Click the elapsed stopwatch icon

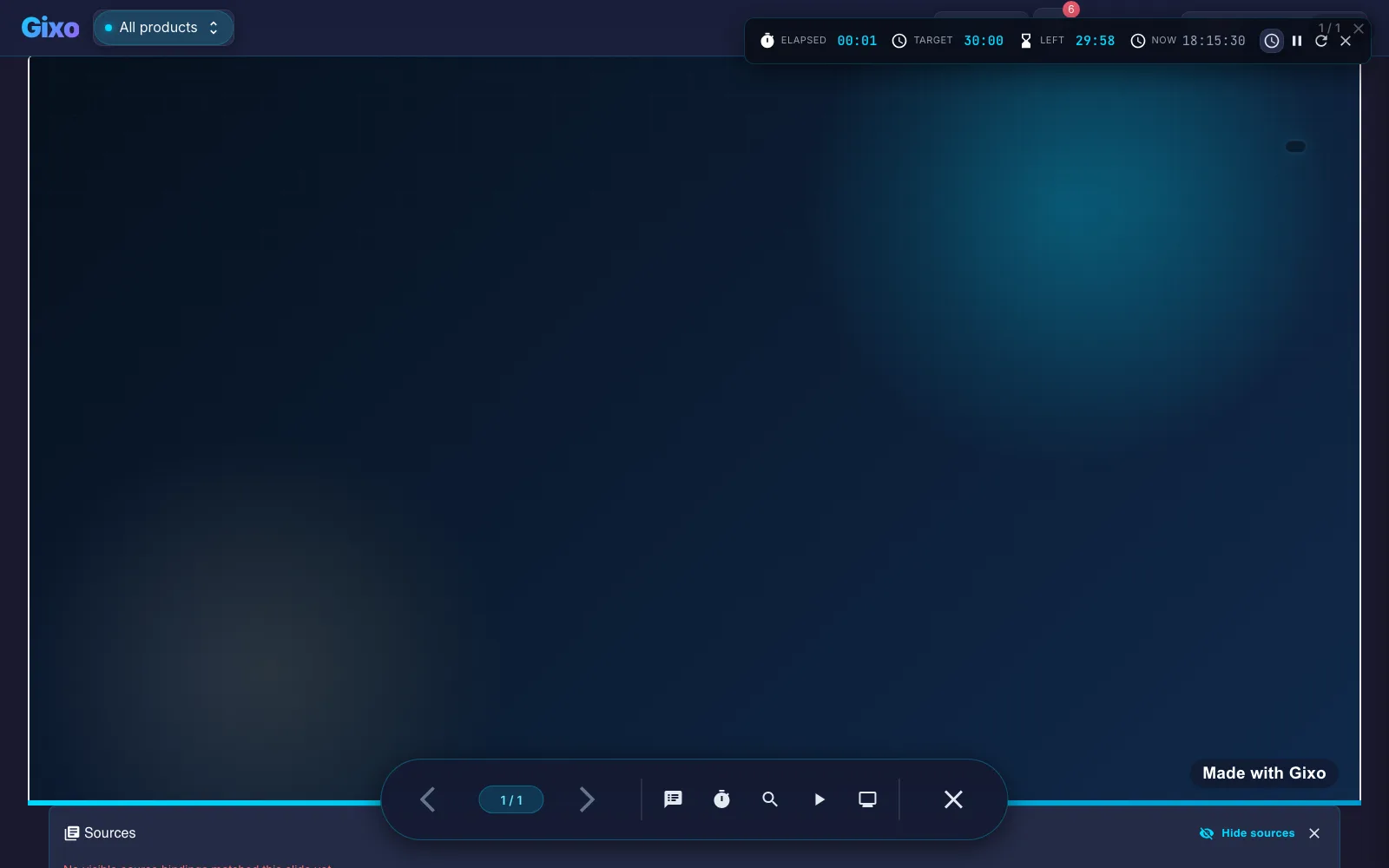click(767, 41)
